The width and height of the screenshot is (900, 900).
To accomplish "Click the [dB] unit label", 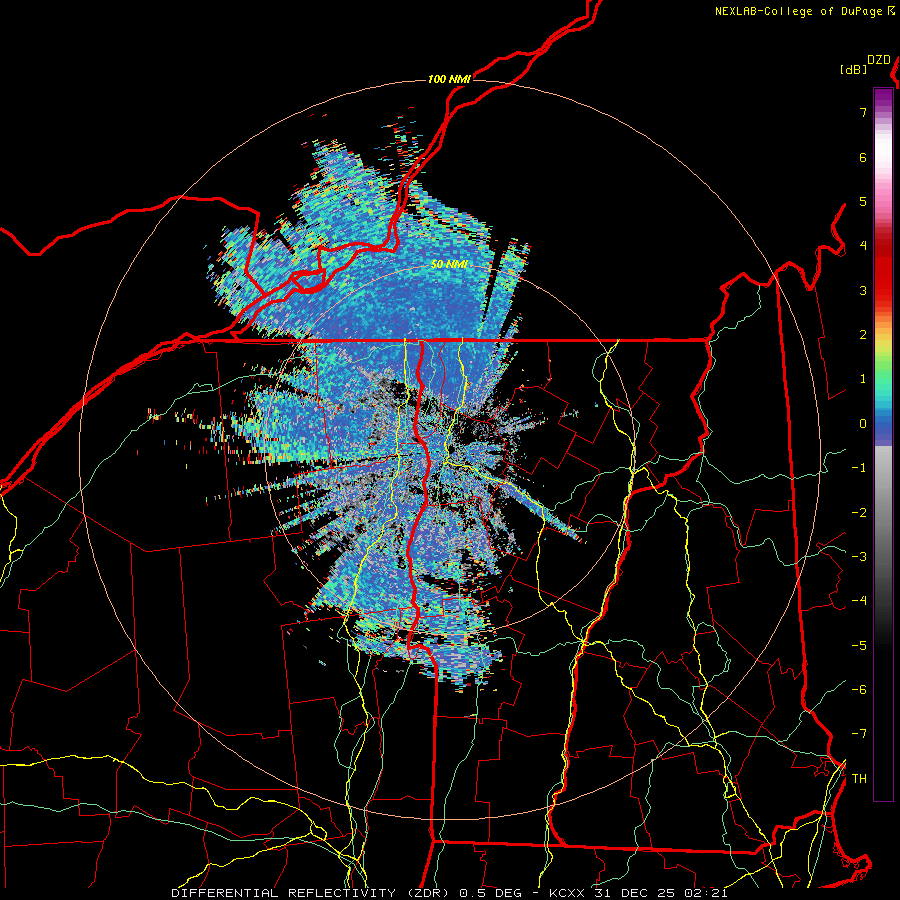I will pyautogui.click(x=853, y=69).
